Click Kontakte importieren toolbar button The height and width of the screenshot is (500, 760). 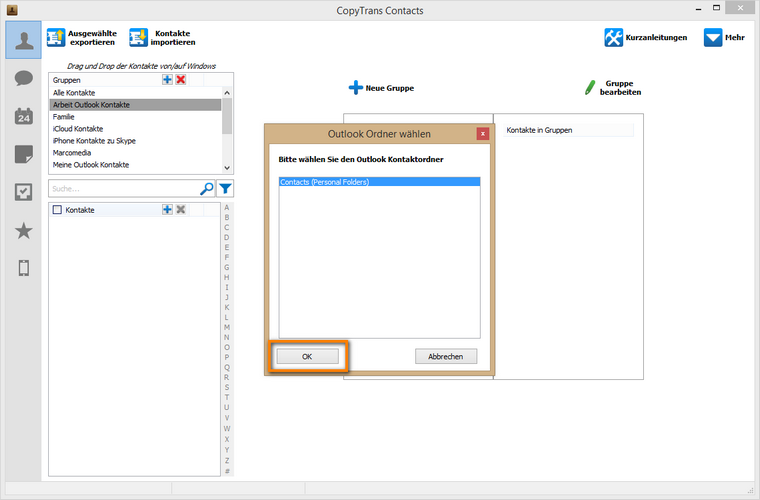click(163, 38)
